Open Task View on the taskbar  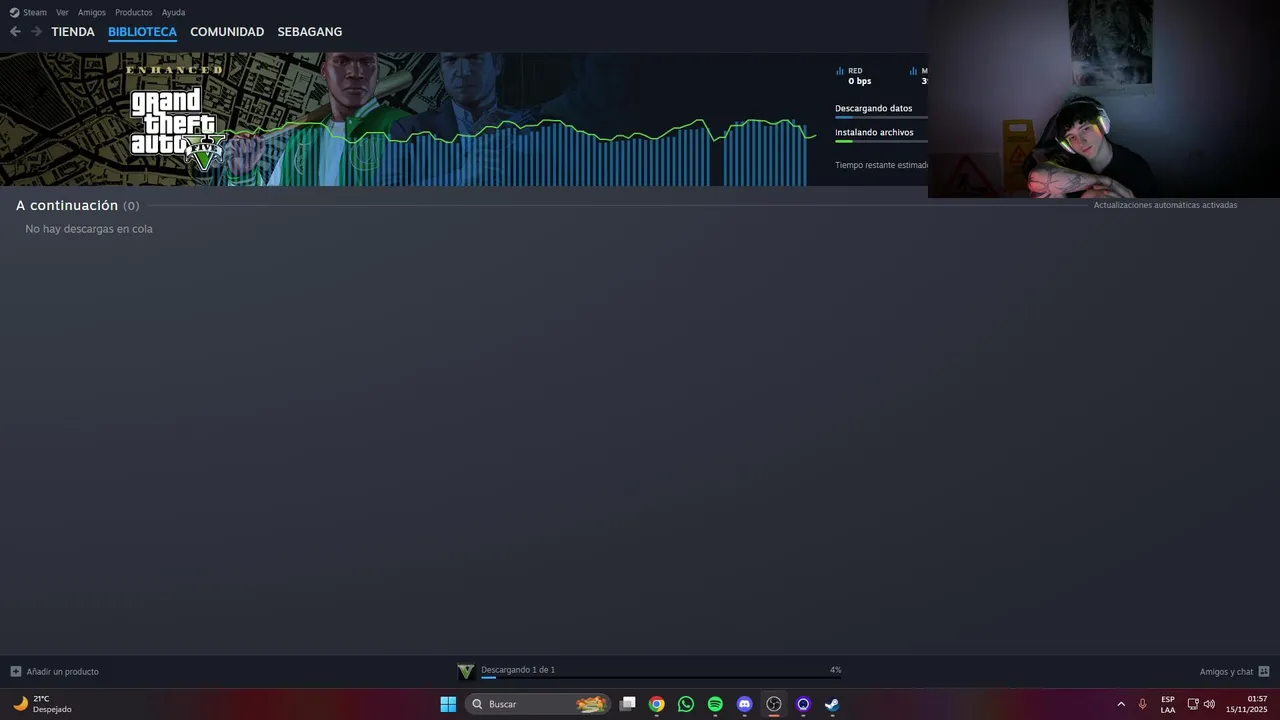[x=627, y=704]
